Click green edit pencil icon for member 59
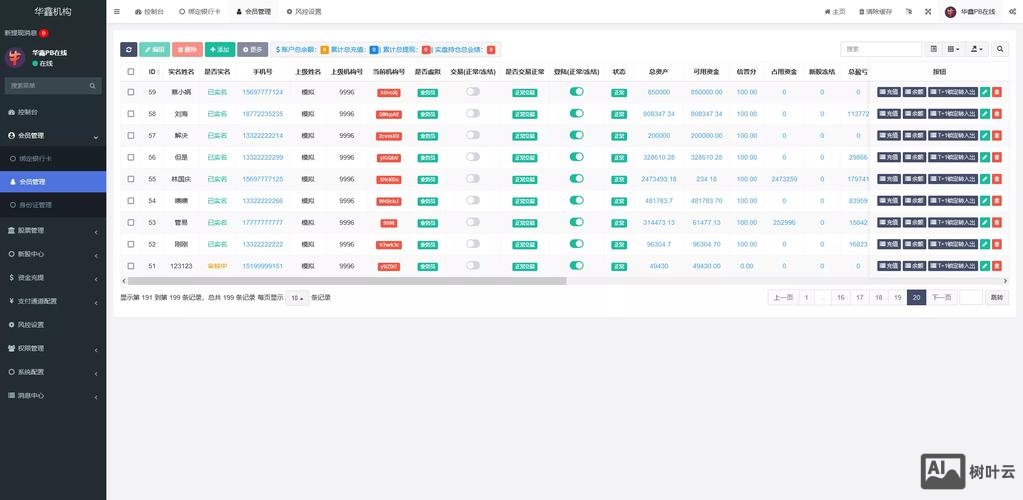 [x=985, y=92]
